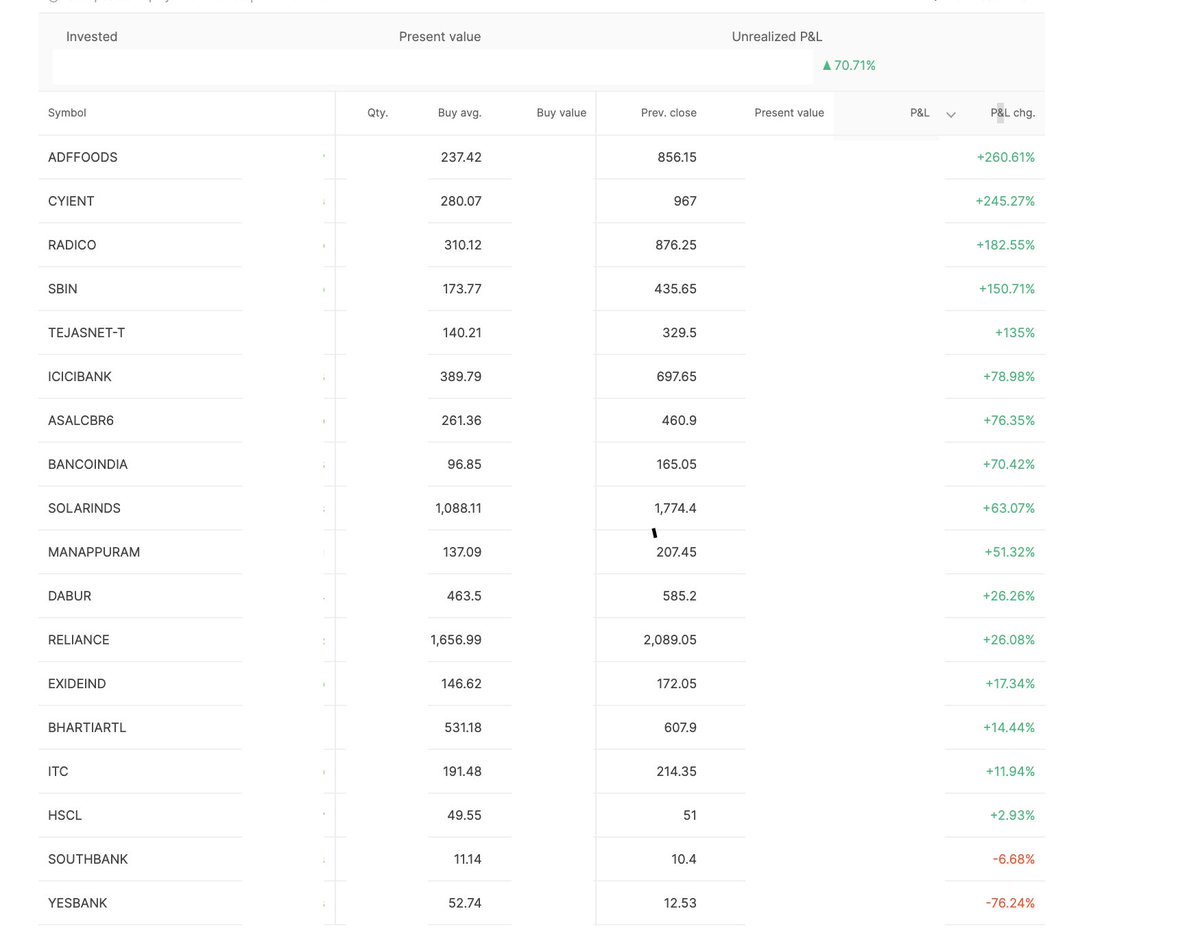The height and width of the screenshot is (935, 1200).
Task: Select the EXIDEIND symbol
Action: (77, 685)
